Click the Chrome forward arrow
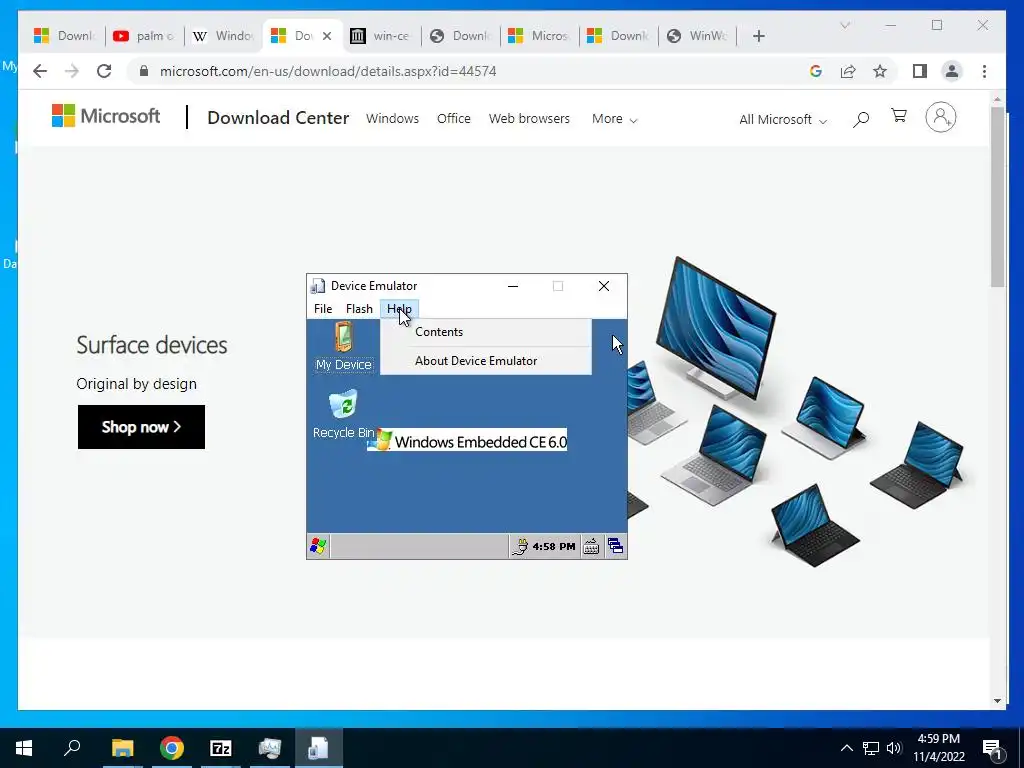The width and height of the screenshot is (1024, 768). [x=72, y=71]
